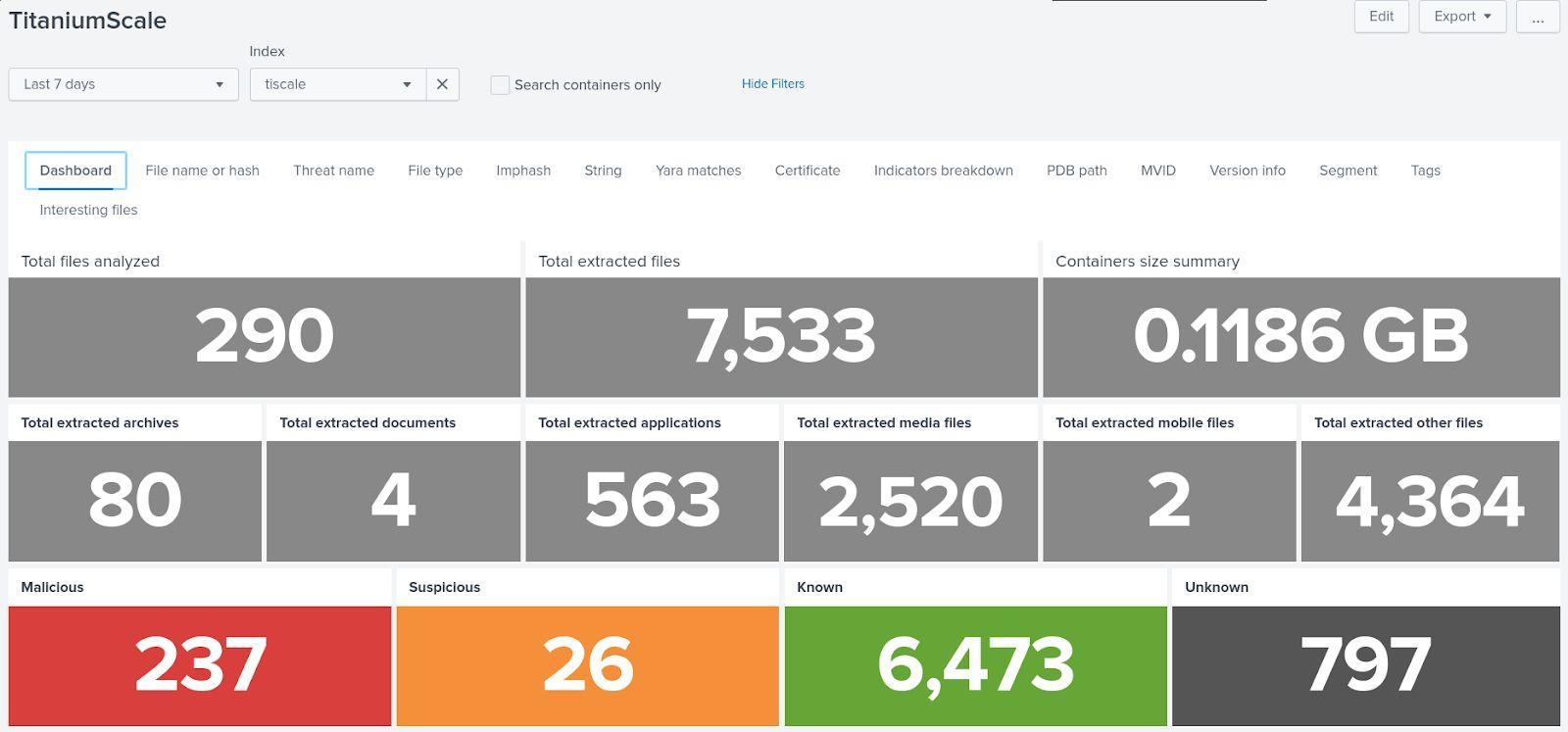Click the TitaniumScale dashboard title
Viewport: 1568px width, 732px height.
pyautogui.click(x=87, y=21)
